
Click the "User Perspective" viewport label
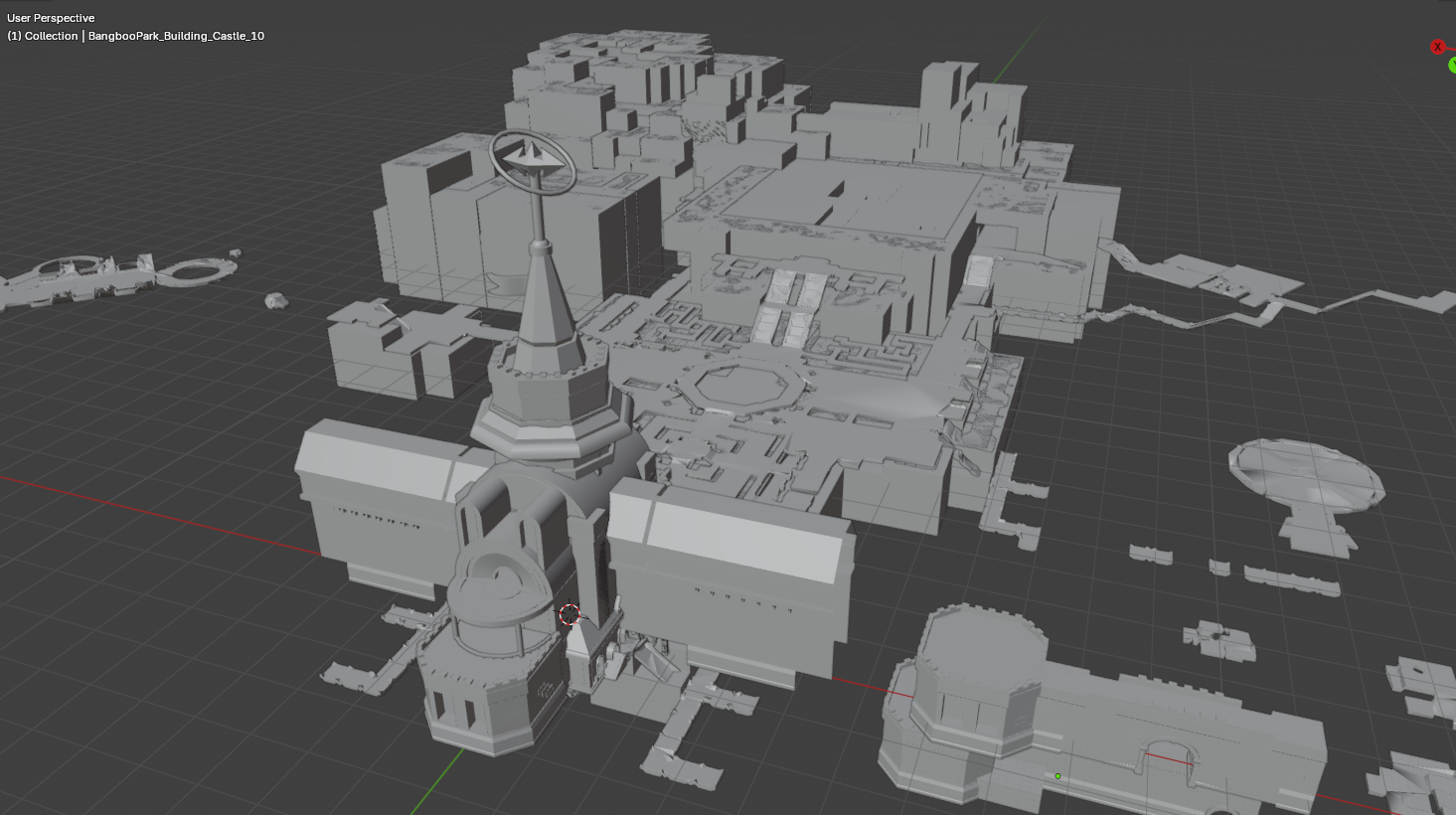click(x=51, y=18)
